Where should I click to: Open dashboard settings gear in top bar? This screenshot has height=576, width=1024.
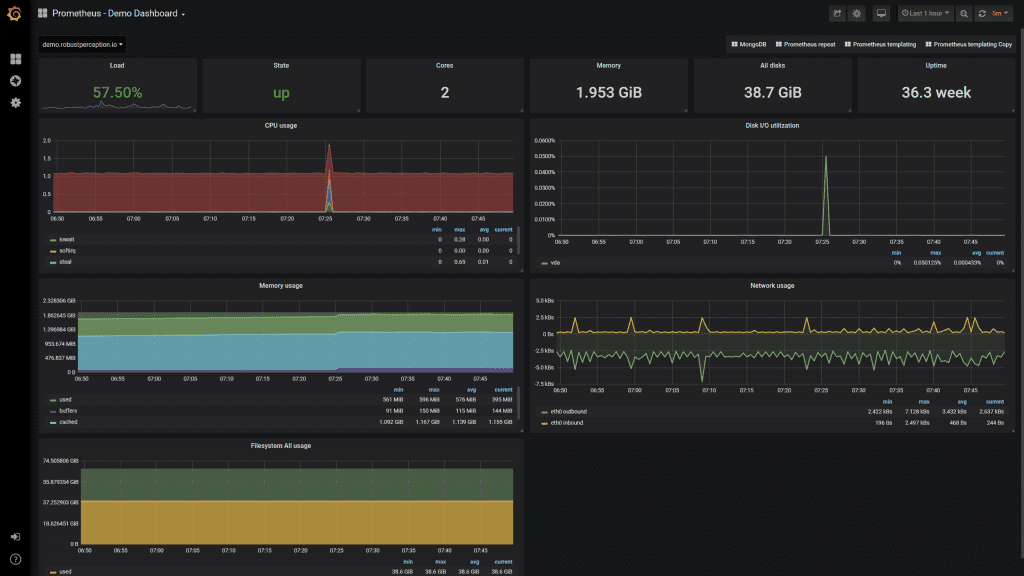(x=856, y=14)
